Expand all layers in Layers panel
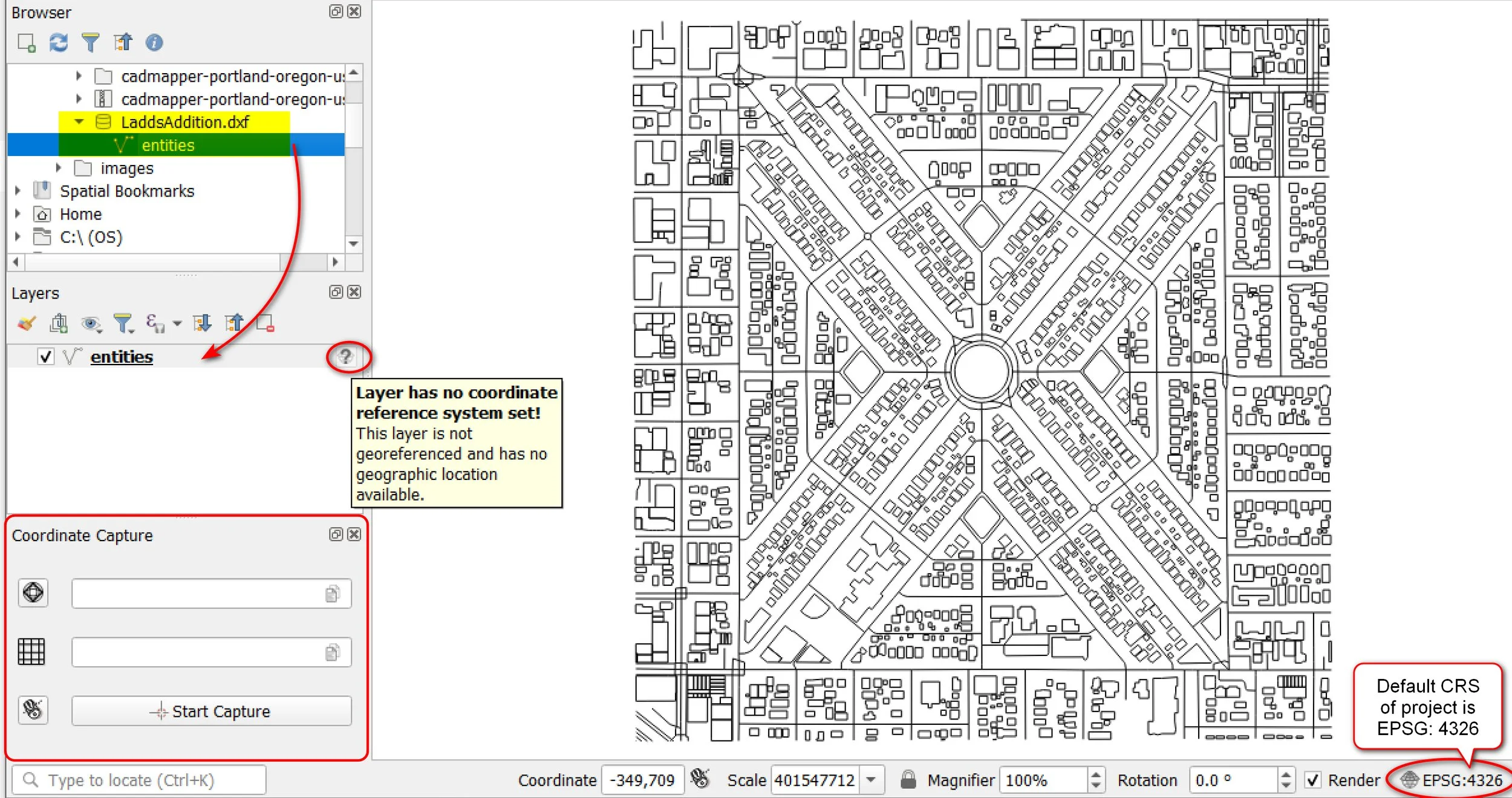1512x798 pixels. 203,323
